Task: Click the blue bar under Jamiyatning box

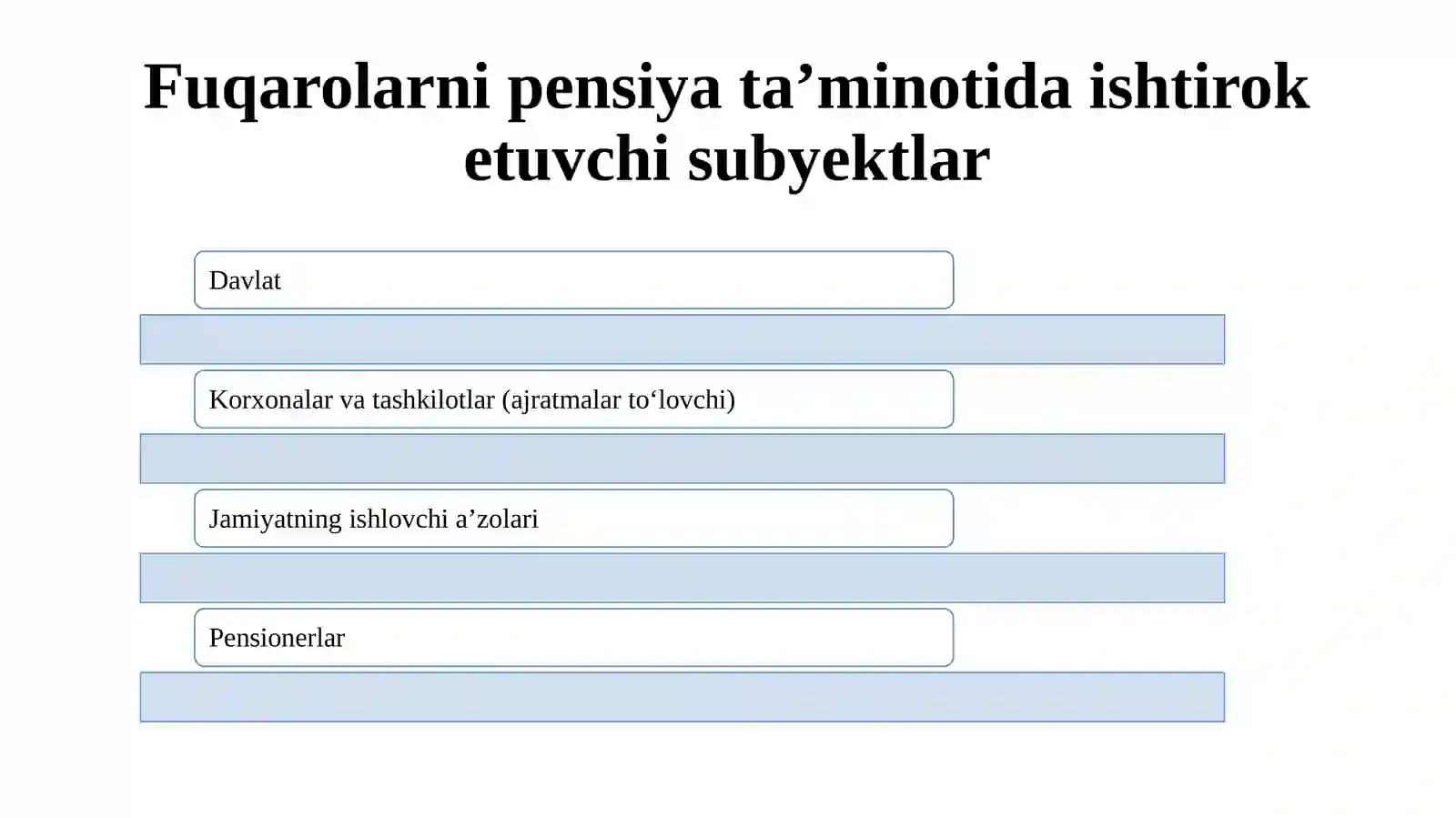Action: (x=682, y=578)
